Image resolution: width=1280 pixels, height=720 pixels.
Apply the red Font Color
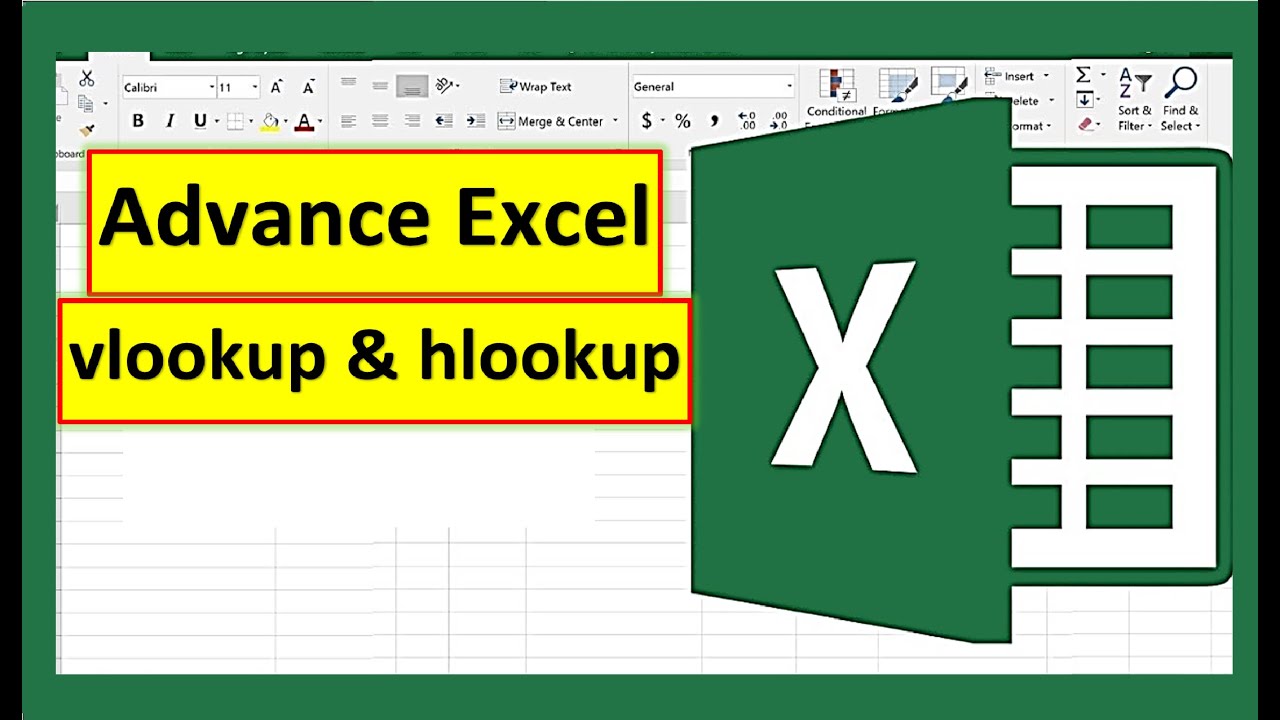tap(304, 122)
